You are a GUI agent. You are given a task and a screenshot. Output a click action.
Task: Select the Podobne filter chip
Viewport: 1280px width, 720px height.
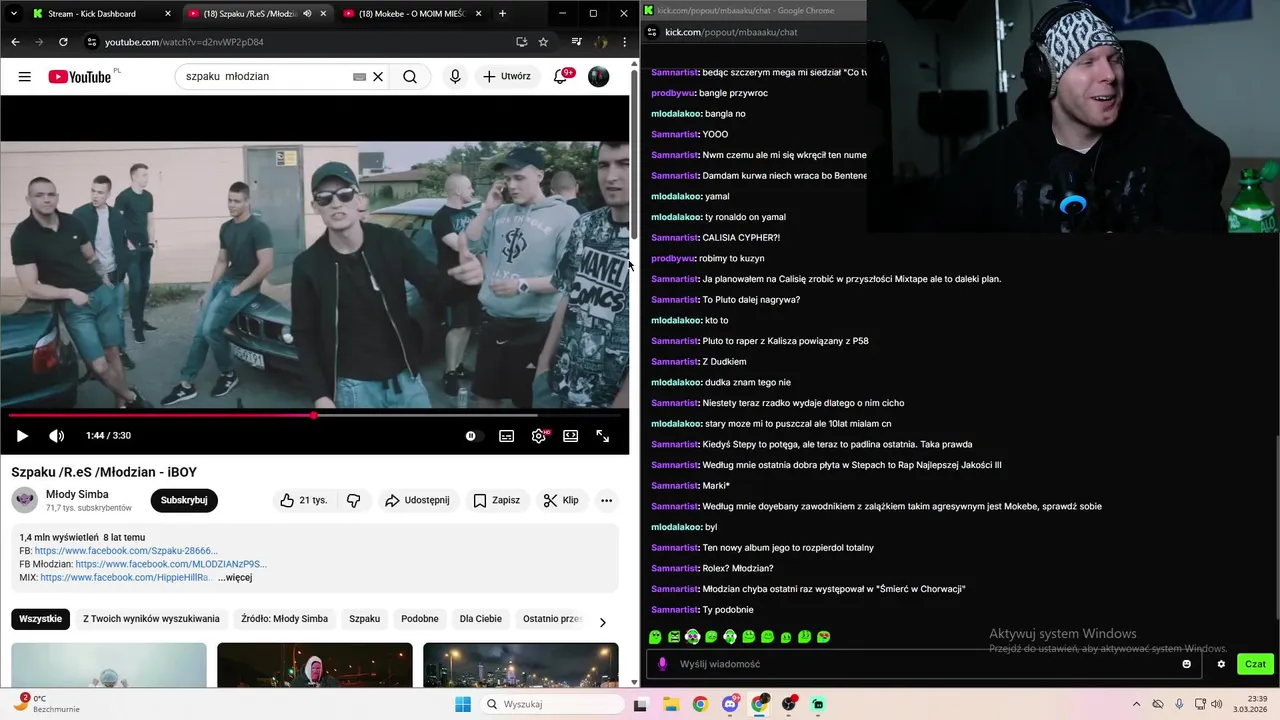[420, 619]
